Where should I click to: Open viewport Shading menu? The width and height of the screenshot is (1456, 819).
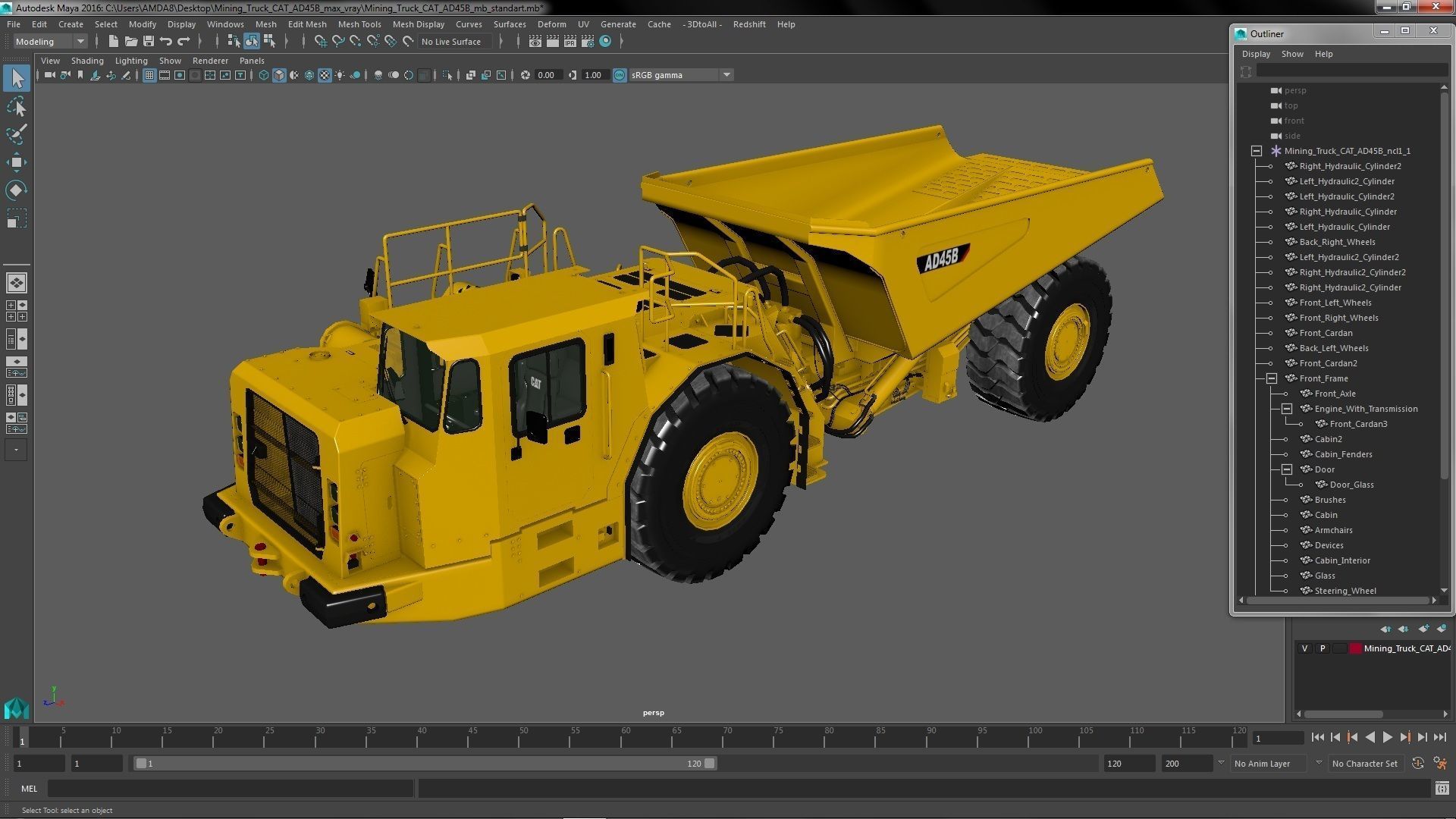point(87,61)
